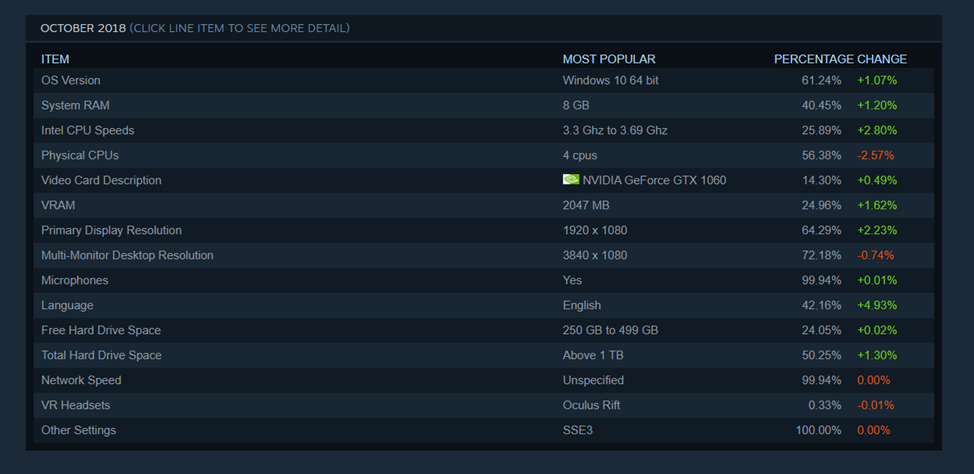974x474 pixels.
Task: Open Primary Display Resolution details
Action: pos(111,230)
